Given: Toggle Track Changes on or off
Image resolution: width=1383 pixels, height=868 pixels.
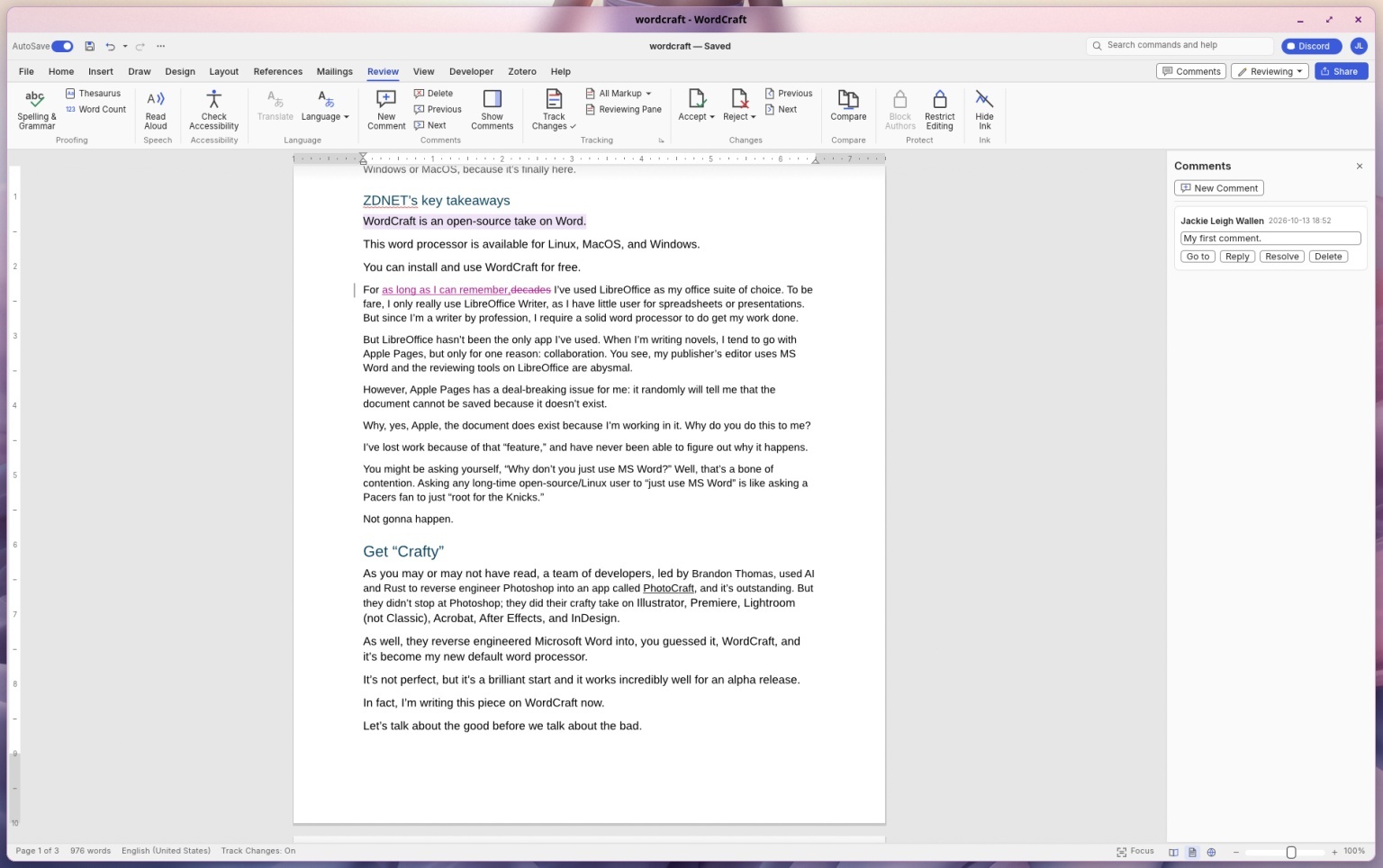Looking at the screenshot, I should (554, 109).
